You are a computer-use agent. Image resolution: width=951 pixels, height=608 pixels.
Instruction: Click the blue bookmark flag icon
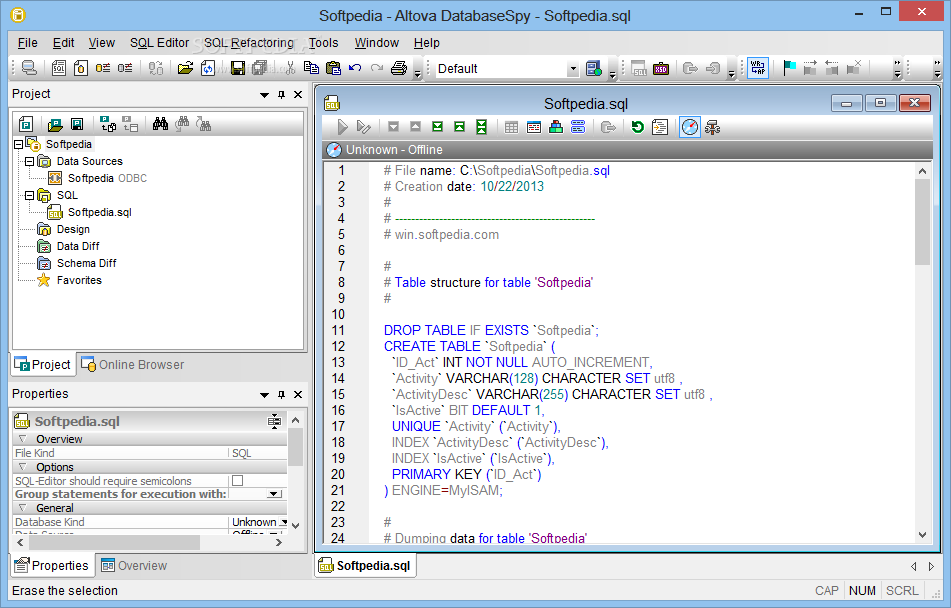pyautogui.click(x=789, y=68)
